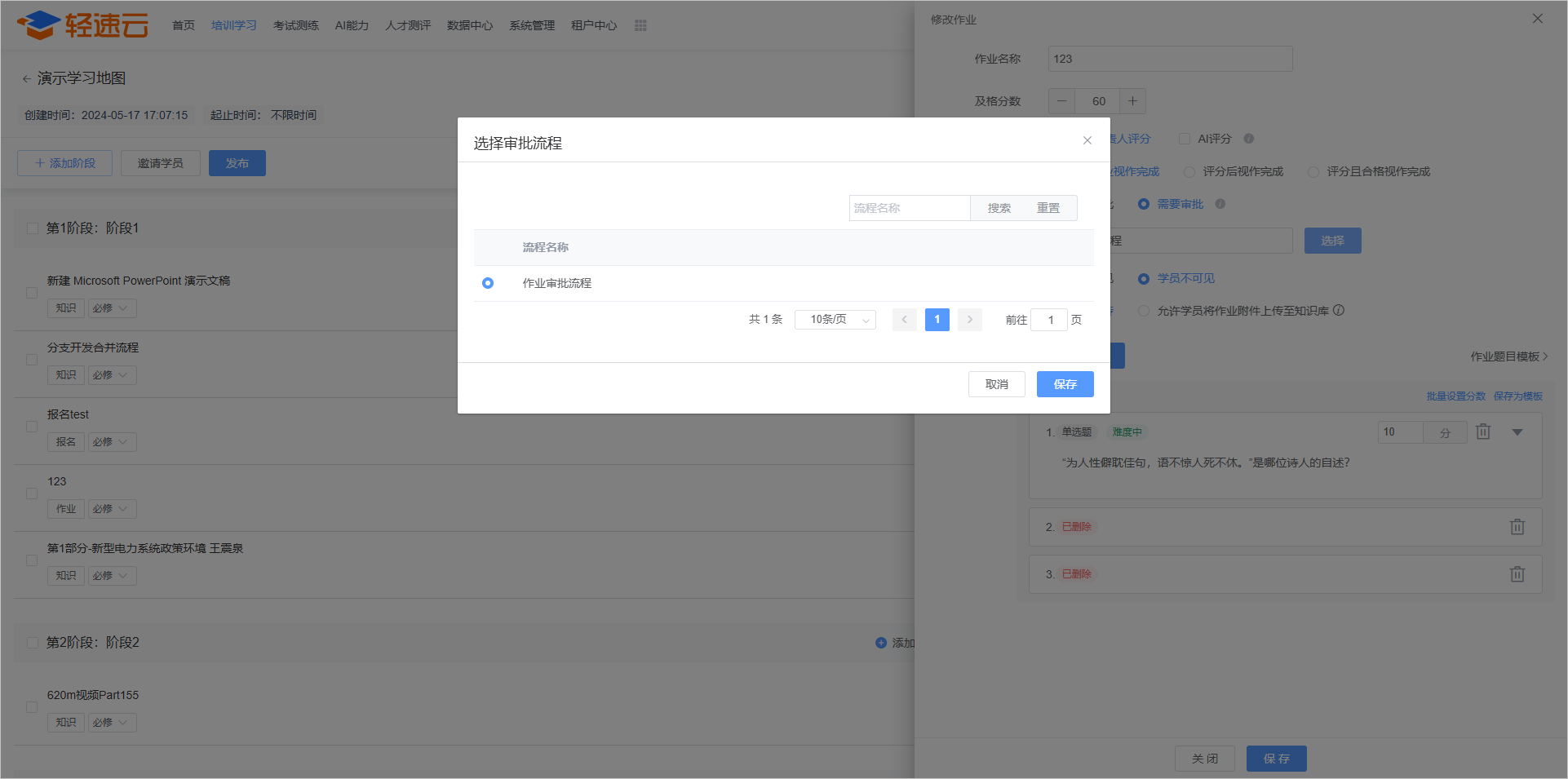The width and height of the screenshot is (1568, 779).
Task: Click the app grid icon in top navigation
Action: tap(640, 25)
